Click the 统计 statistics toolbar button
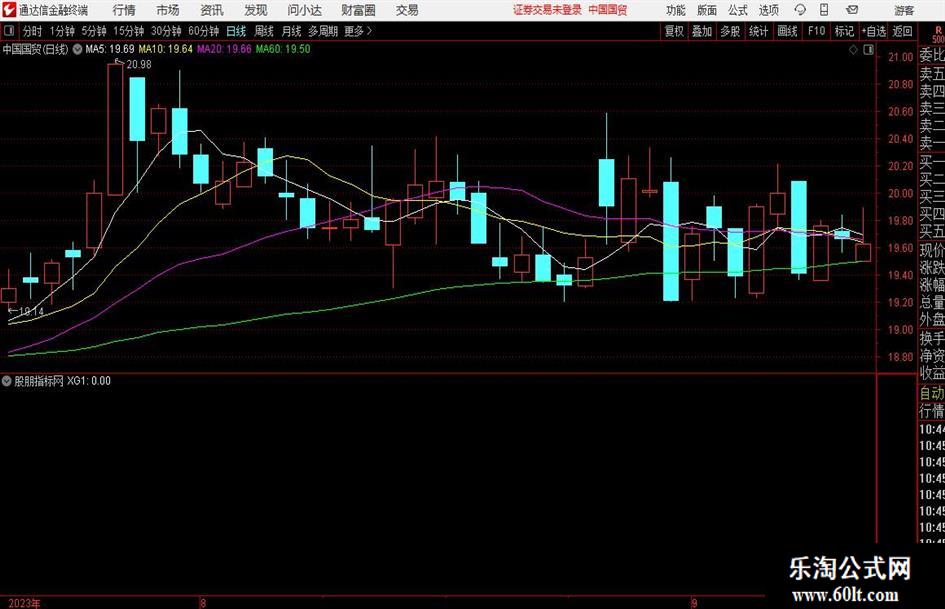 (x=758, y=31)
